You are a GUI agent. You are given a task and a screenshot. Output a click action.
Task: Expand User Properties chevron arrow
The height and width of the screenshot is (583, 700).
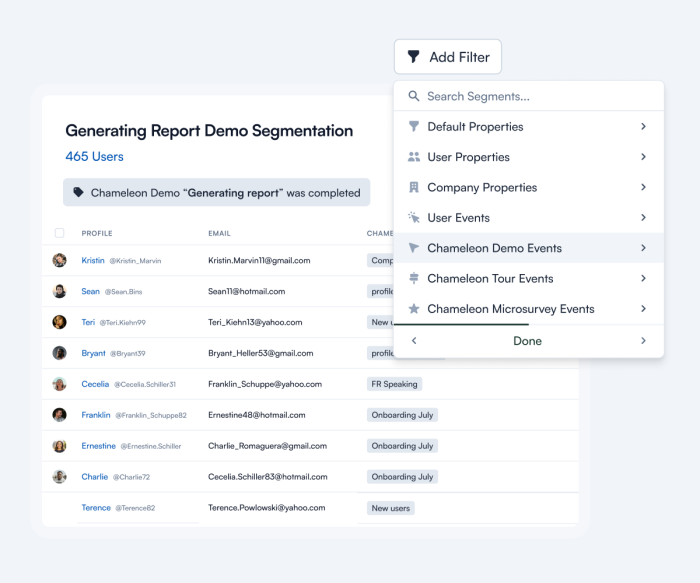643,157
